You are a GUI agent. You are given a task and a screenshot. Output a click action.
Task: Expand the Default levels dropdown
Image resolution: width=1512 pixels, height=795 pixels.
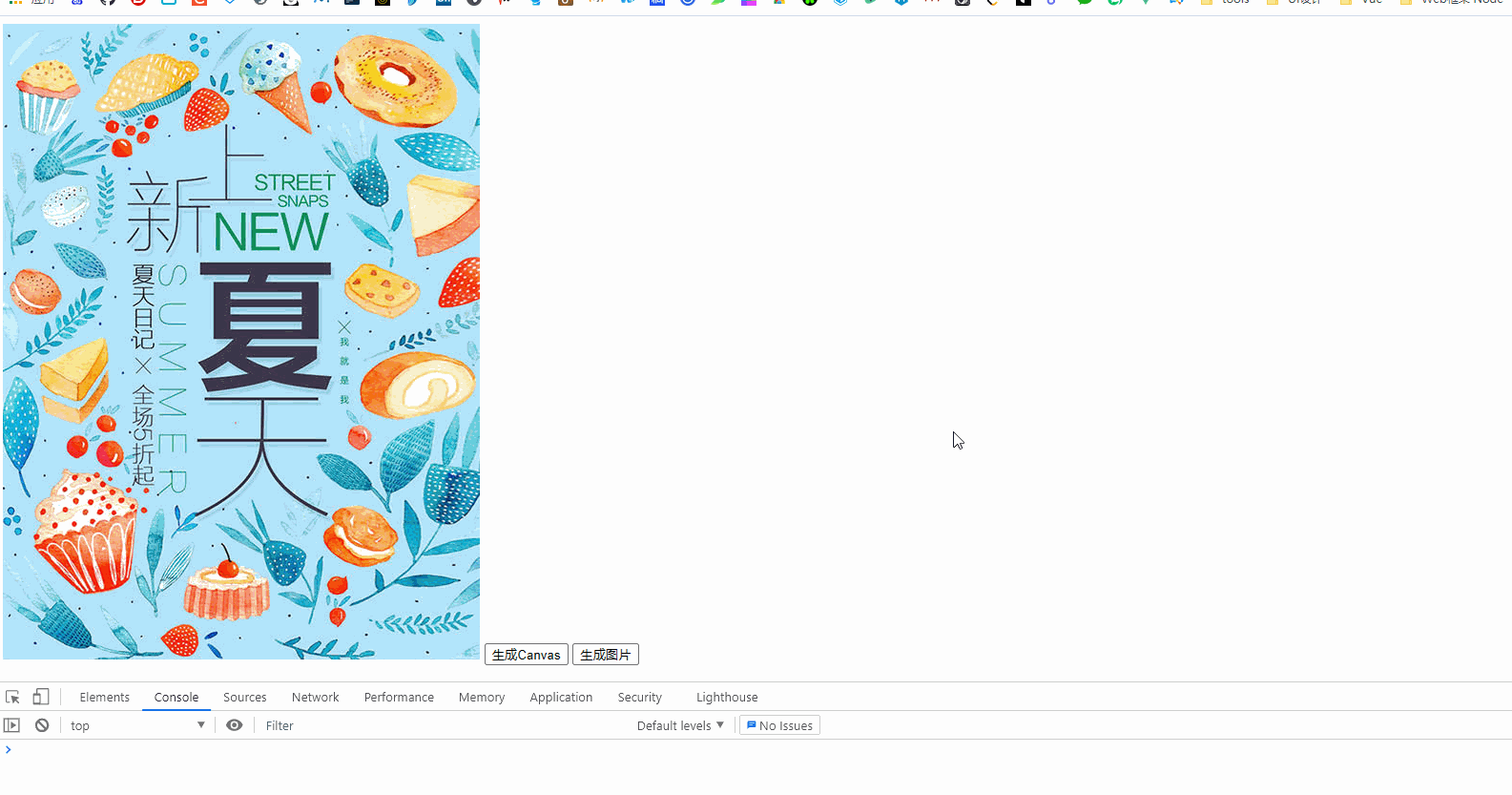point(680,725)
